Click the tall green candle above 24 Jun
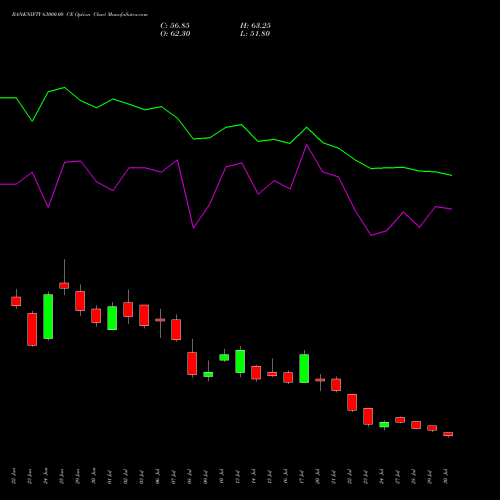The image size is (500, 500). [48, 316]
